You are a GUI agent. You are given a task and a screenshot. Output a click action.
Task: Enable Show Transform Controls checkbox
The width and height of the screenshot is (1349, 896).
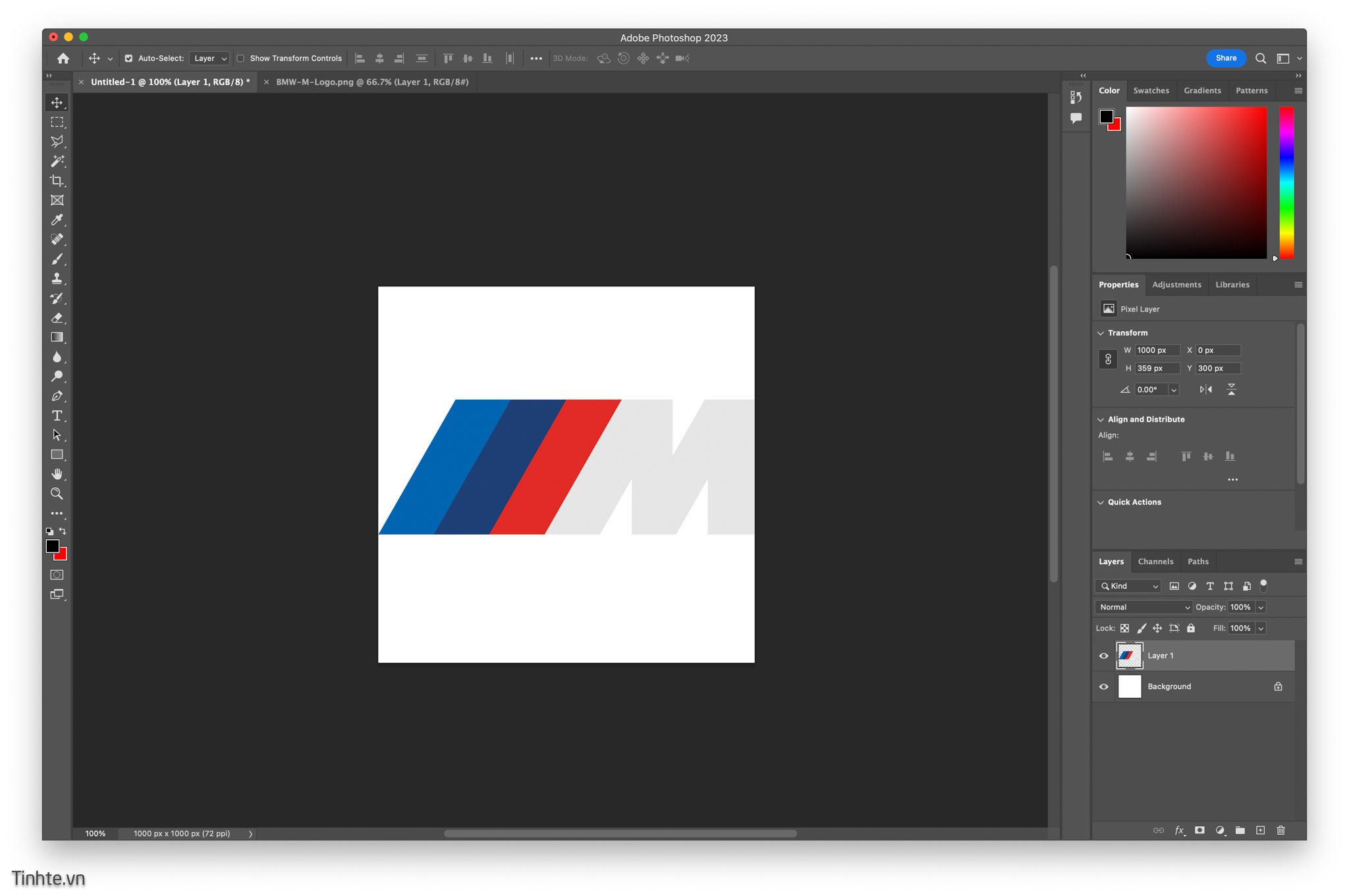[240, 59]
